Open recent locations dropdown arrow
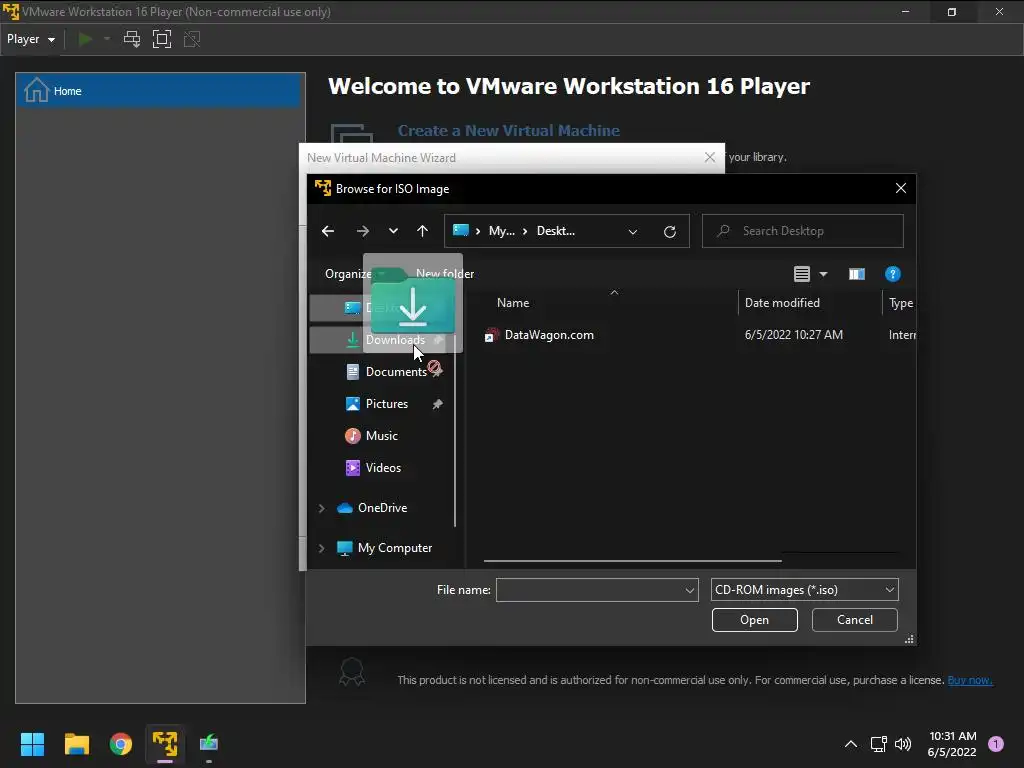 coord(393,231)
